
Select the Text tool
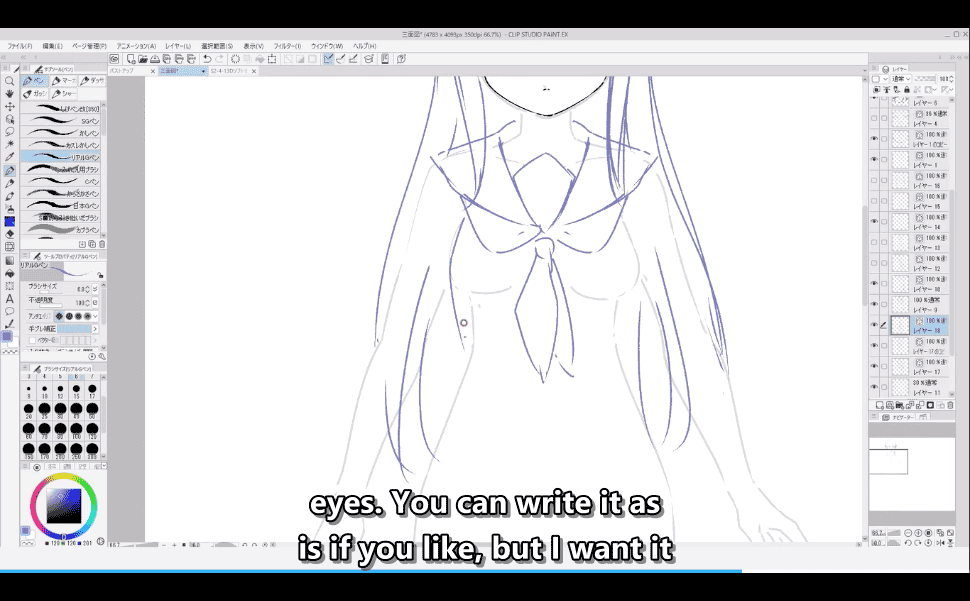point(9,298)
